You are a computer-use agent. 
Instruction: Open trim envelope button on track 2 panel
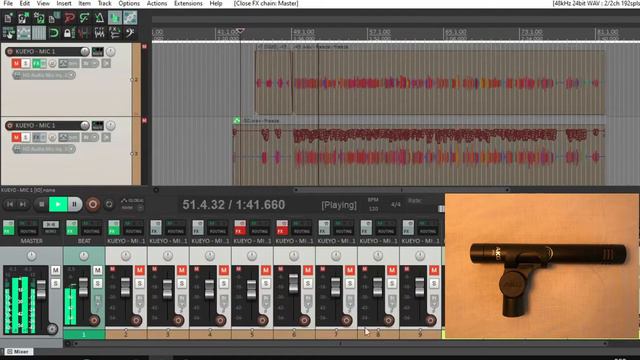(68, 64)
